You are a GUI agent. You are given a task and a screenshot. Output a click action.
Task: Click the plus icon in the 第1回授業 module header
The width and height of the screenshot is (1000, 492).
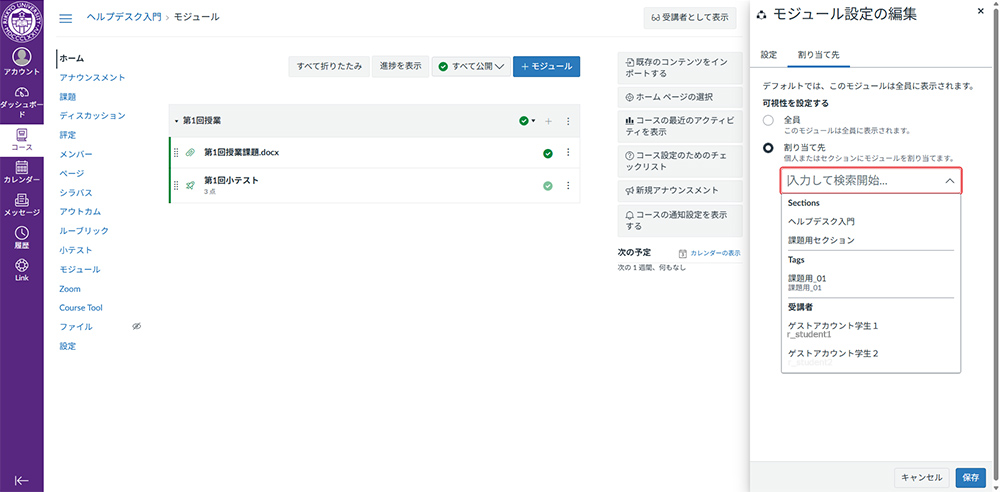[x=548, y=121]
